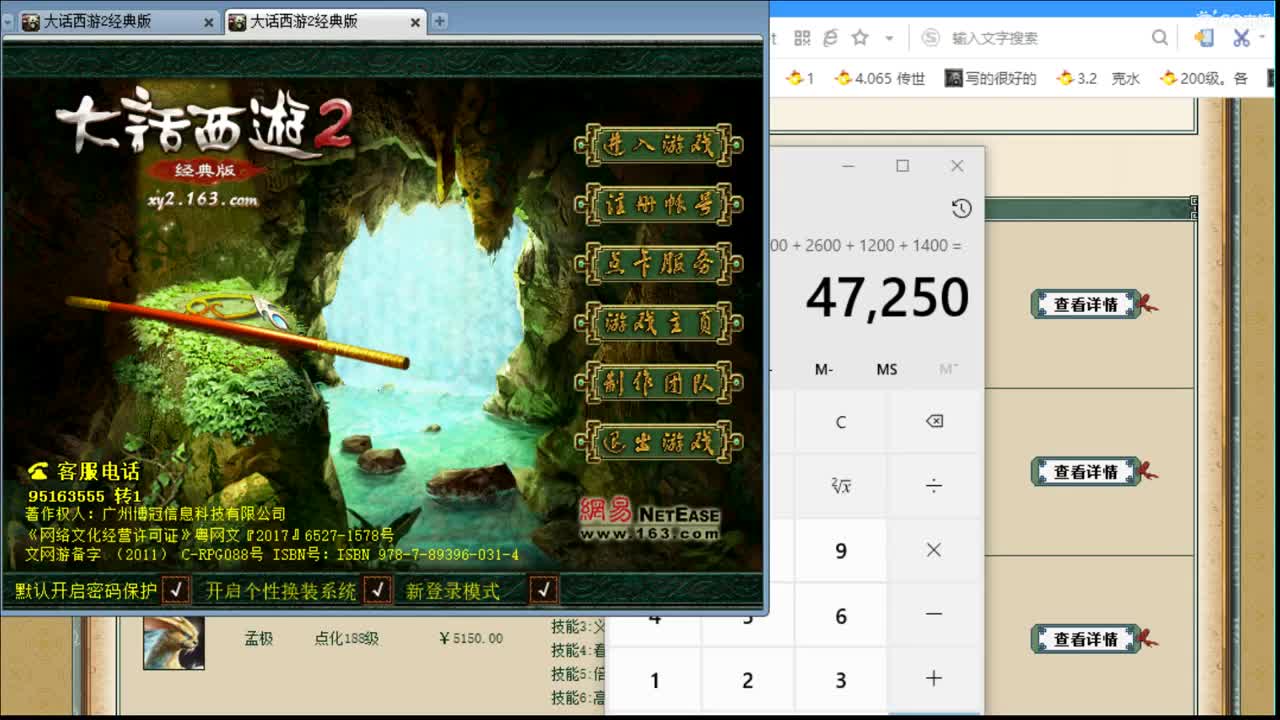1280x720 pixels.
Task: Clear the calculator with the C key
Action: [840, 421]
